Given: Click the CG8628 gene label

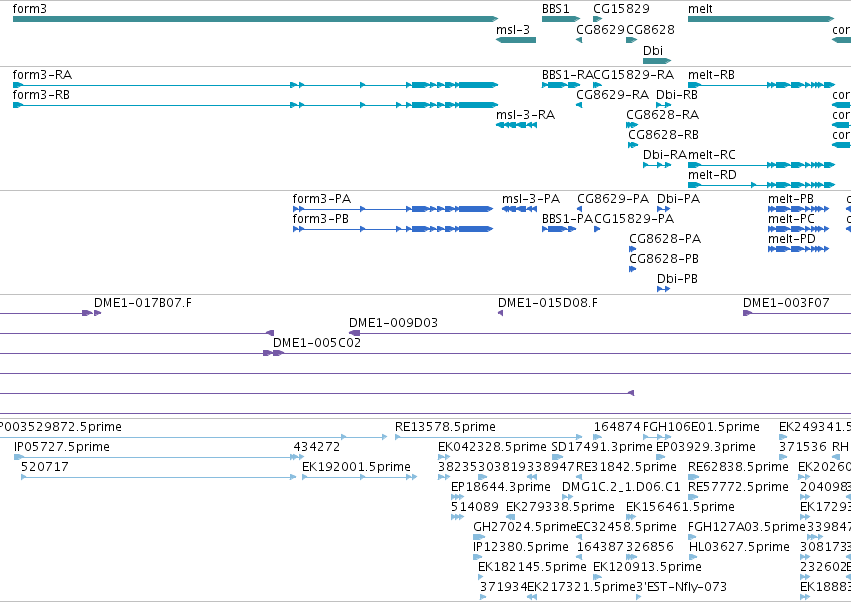Looking at the screenshot, I should coord(650,30).
